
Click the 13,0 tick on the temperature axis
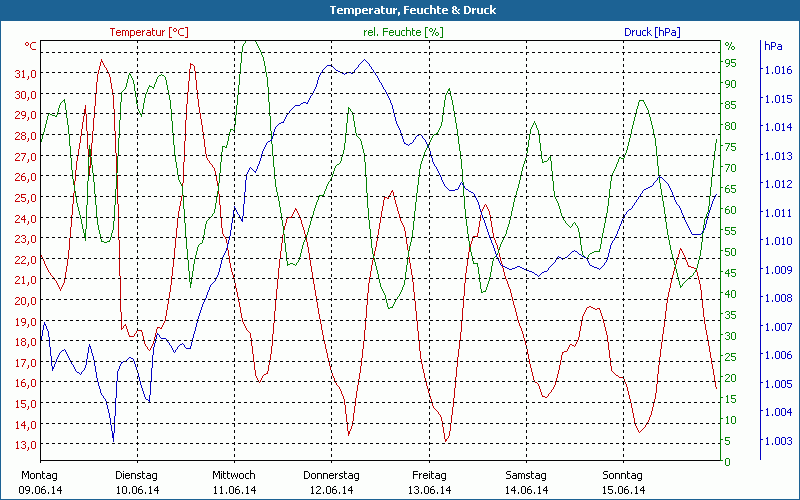pos(26,445)
